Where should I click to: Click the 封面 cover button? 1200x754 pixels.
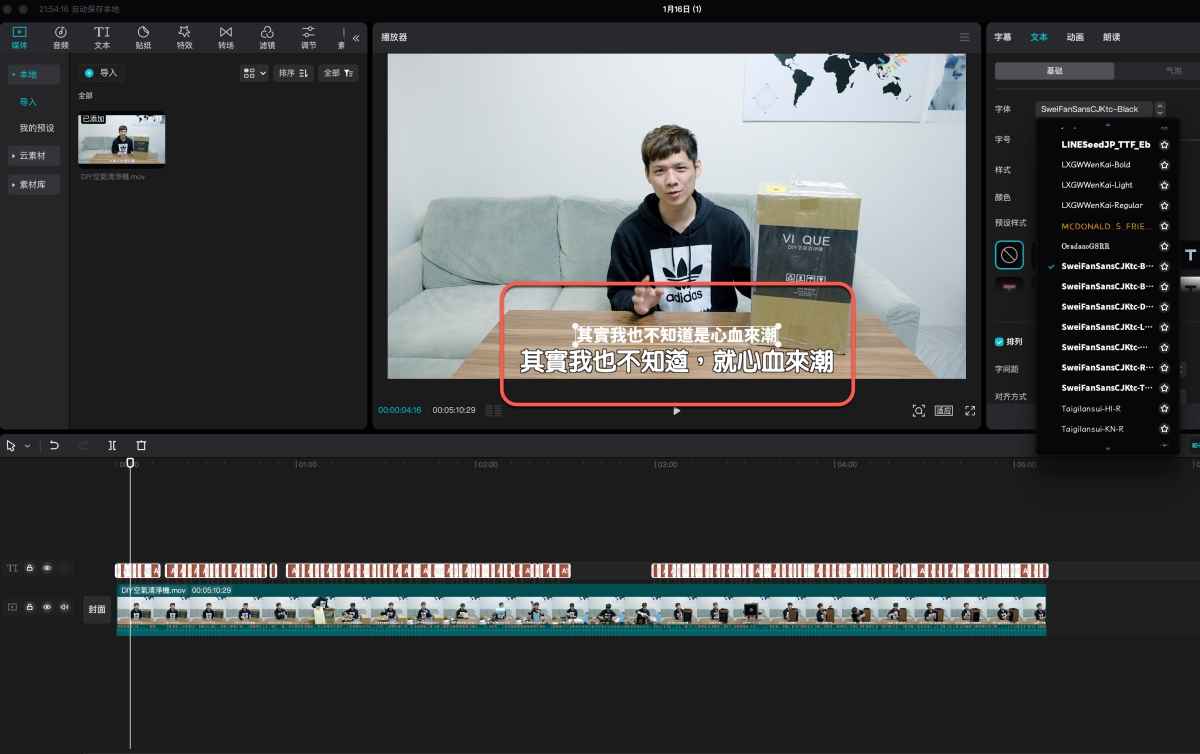point(97,609)
